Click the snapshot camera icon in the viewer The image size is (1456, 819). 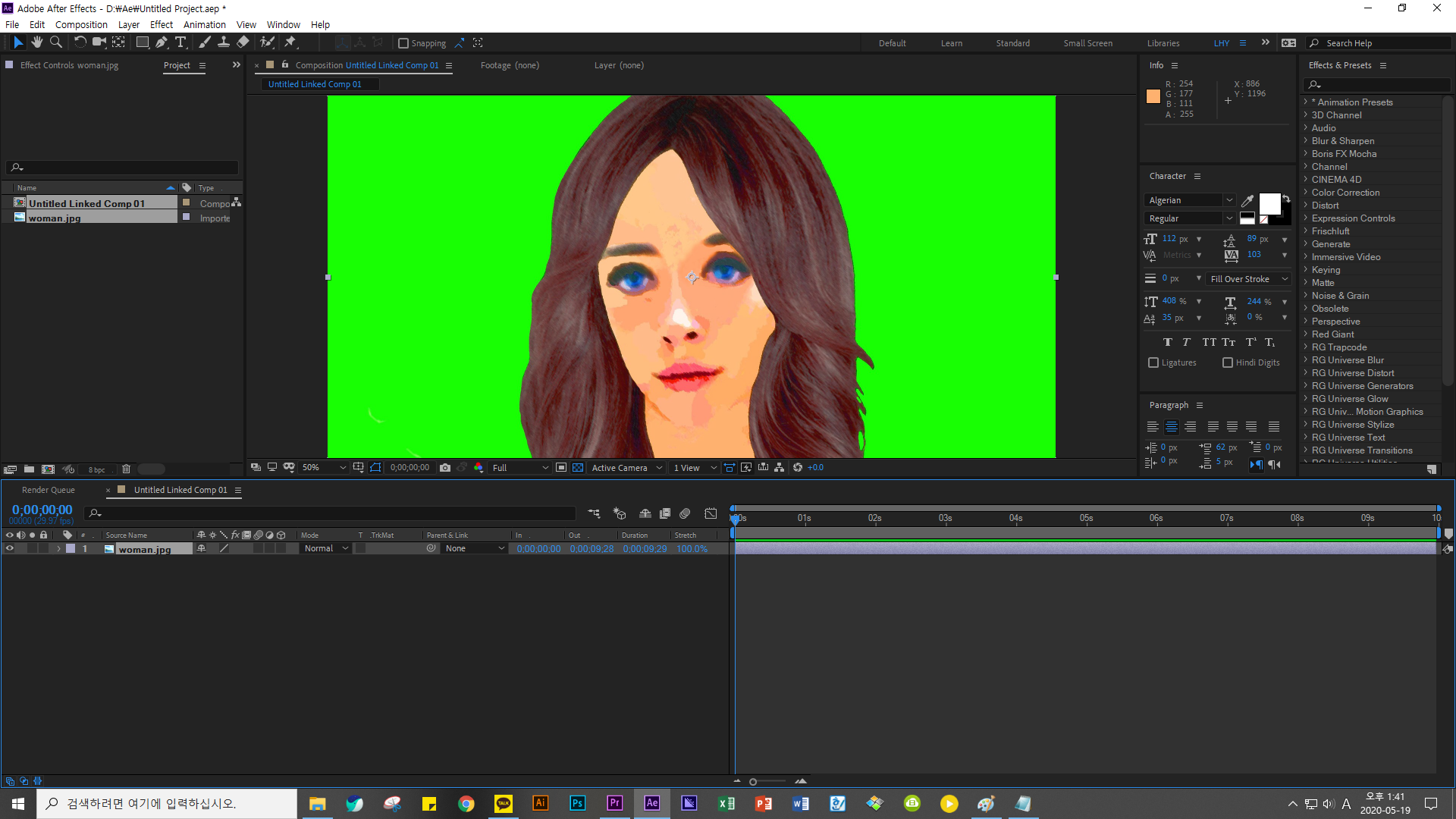click(445, 468)
